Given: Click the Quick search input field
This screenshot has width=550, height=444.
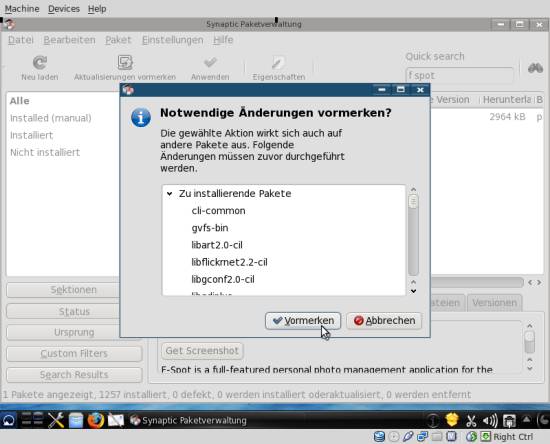Looking at the screenshot, I should 460,75.
